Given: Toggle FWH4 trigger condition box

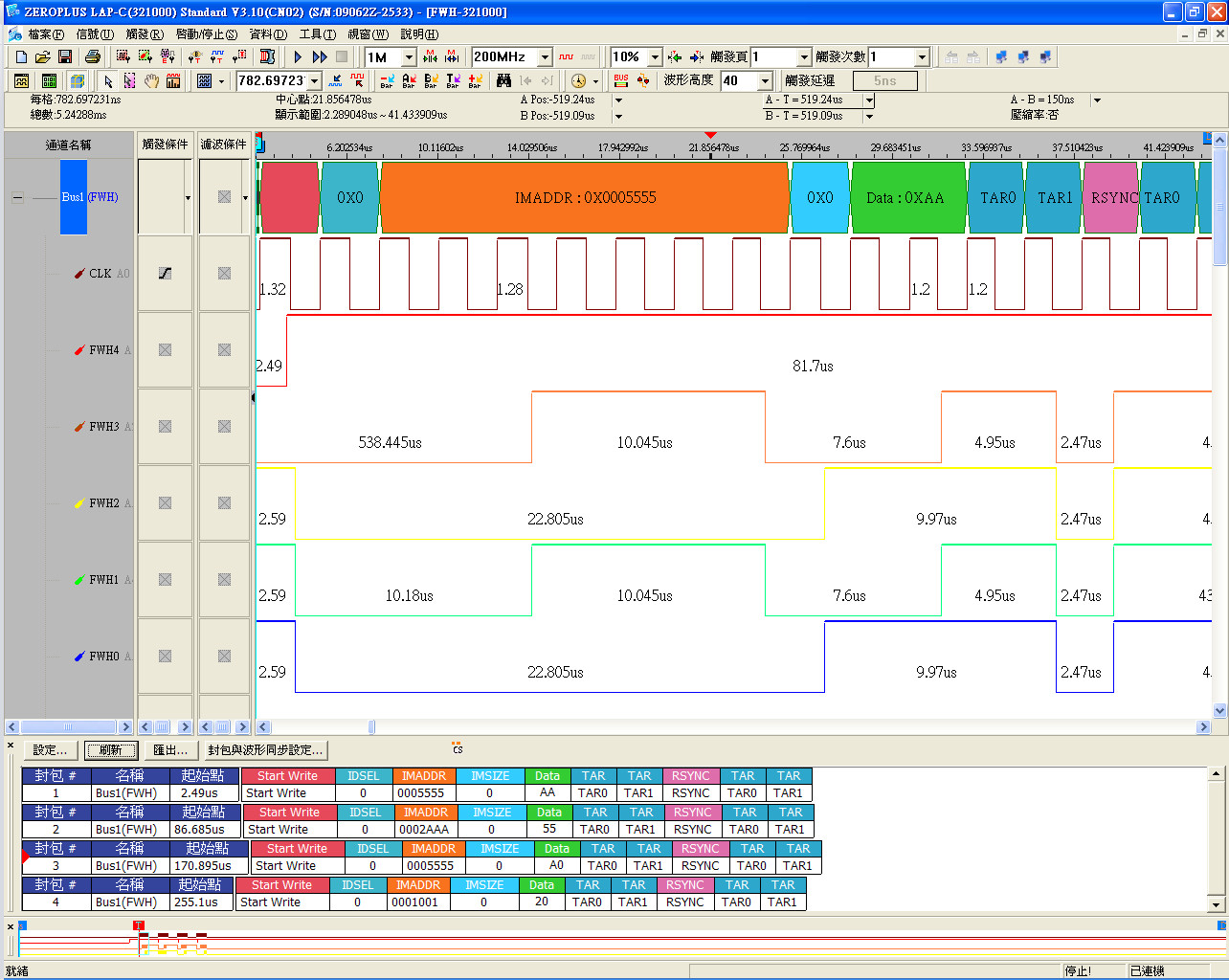Looking at the screenshot, I should 165,350.
